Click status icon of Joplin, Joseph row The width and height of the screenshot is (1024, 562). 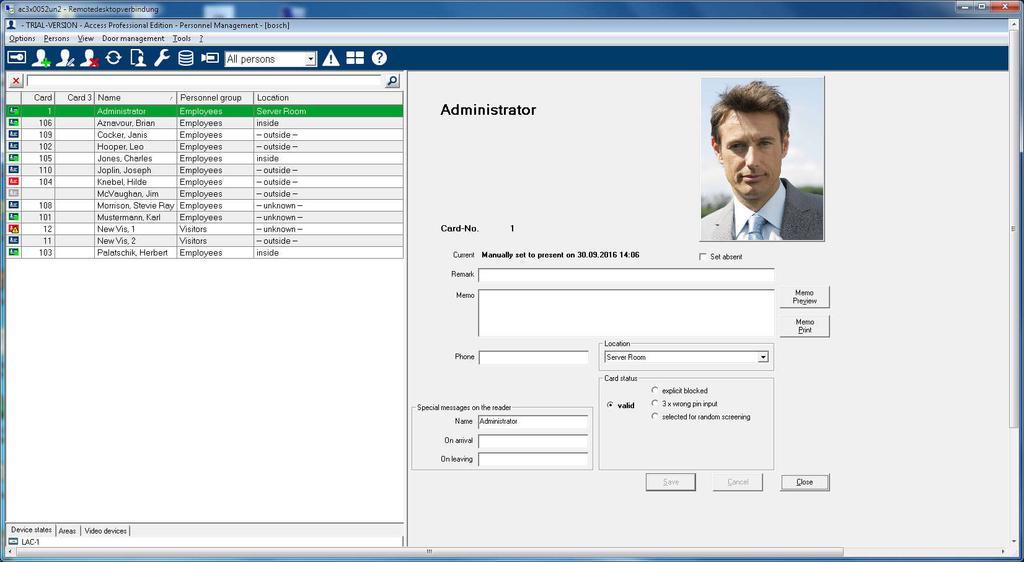point(13,170)
